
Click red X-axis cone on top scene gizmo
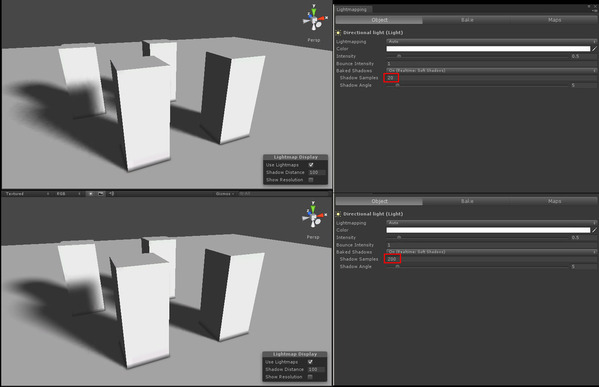click(322, 18)
